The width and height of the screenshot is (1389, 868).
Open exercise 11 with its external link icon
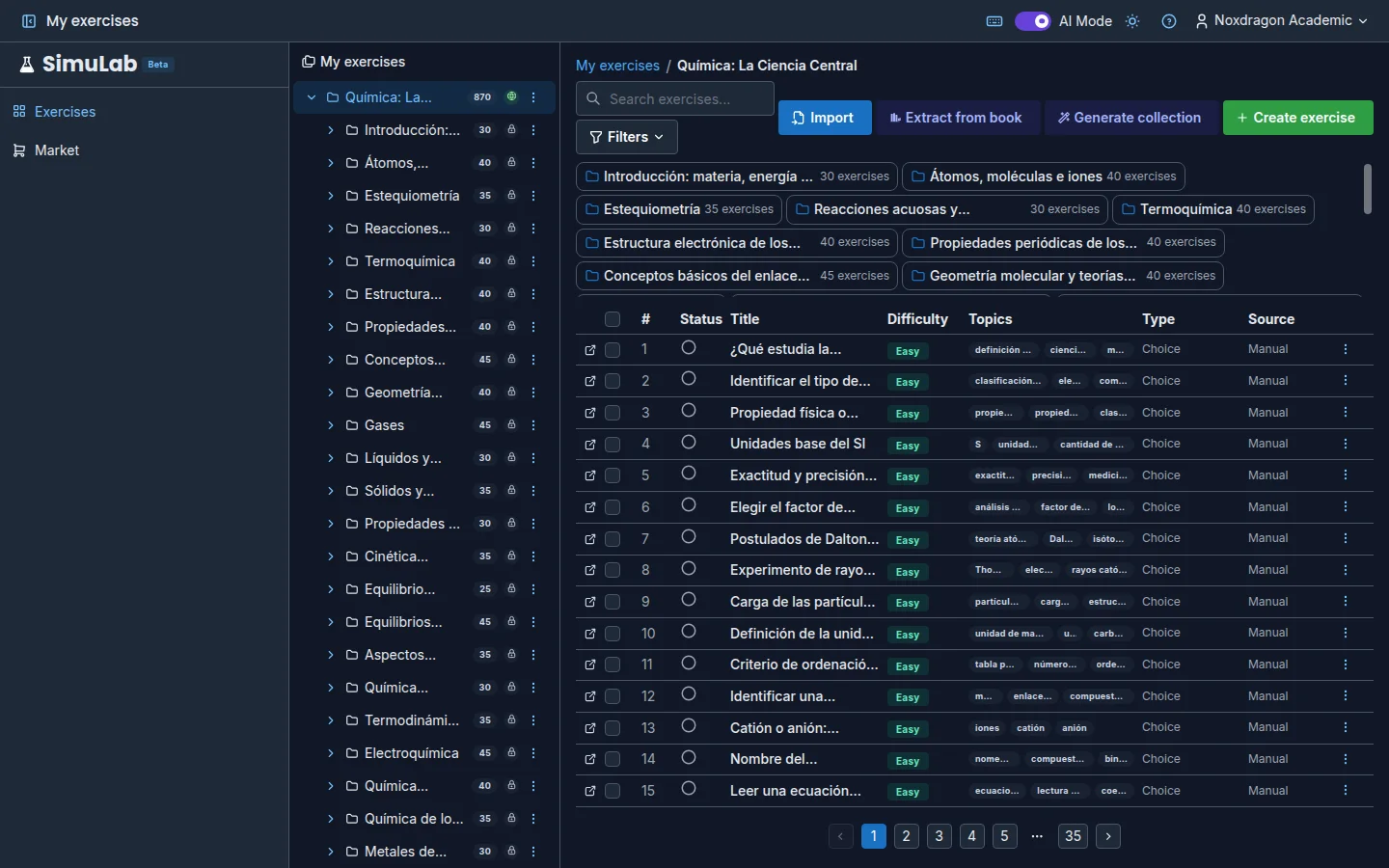tap(590, 665)
